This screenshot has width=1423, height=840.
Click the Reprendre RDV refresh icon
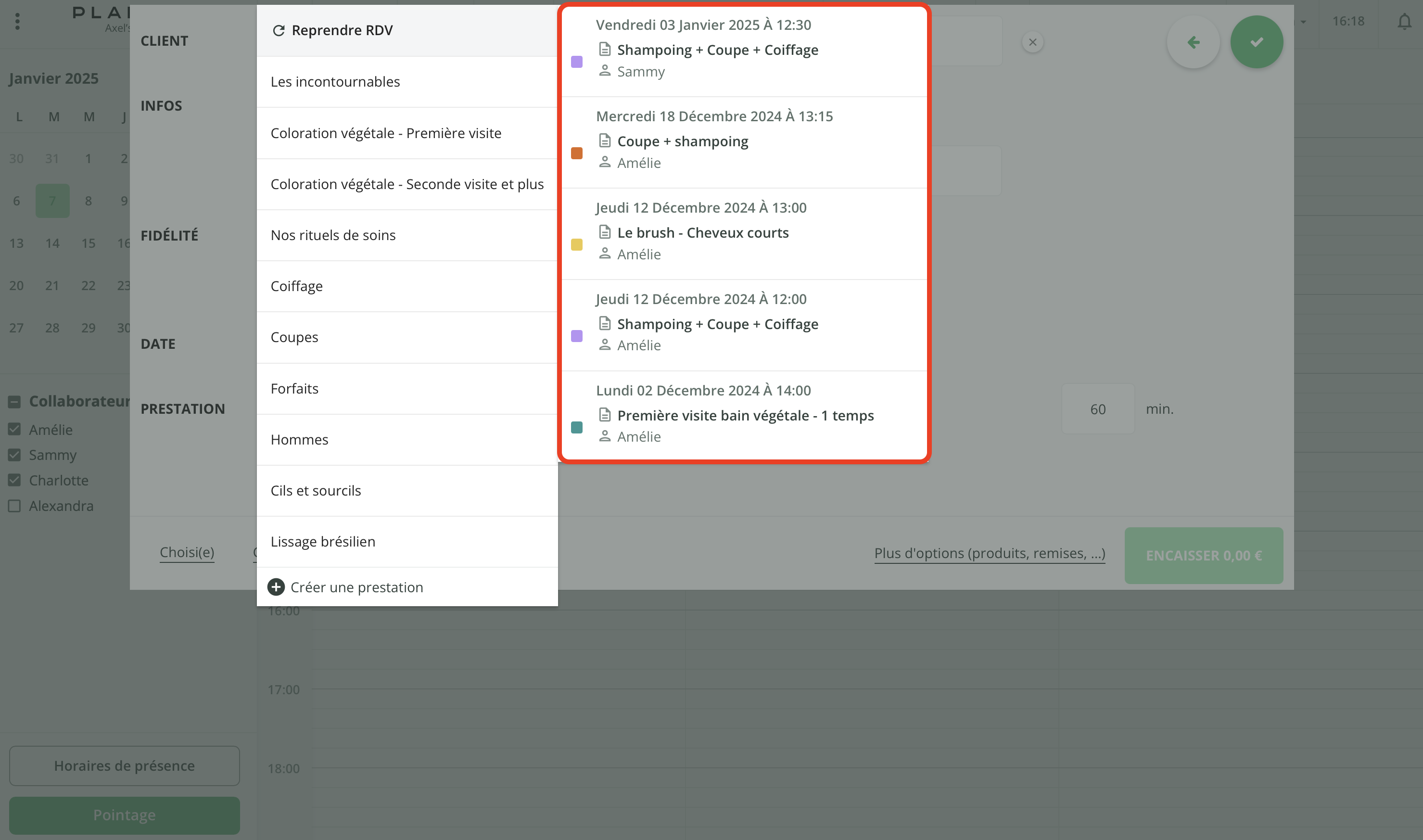[279, 31]
